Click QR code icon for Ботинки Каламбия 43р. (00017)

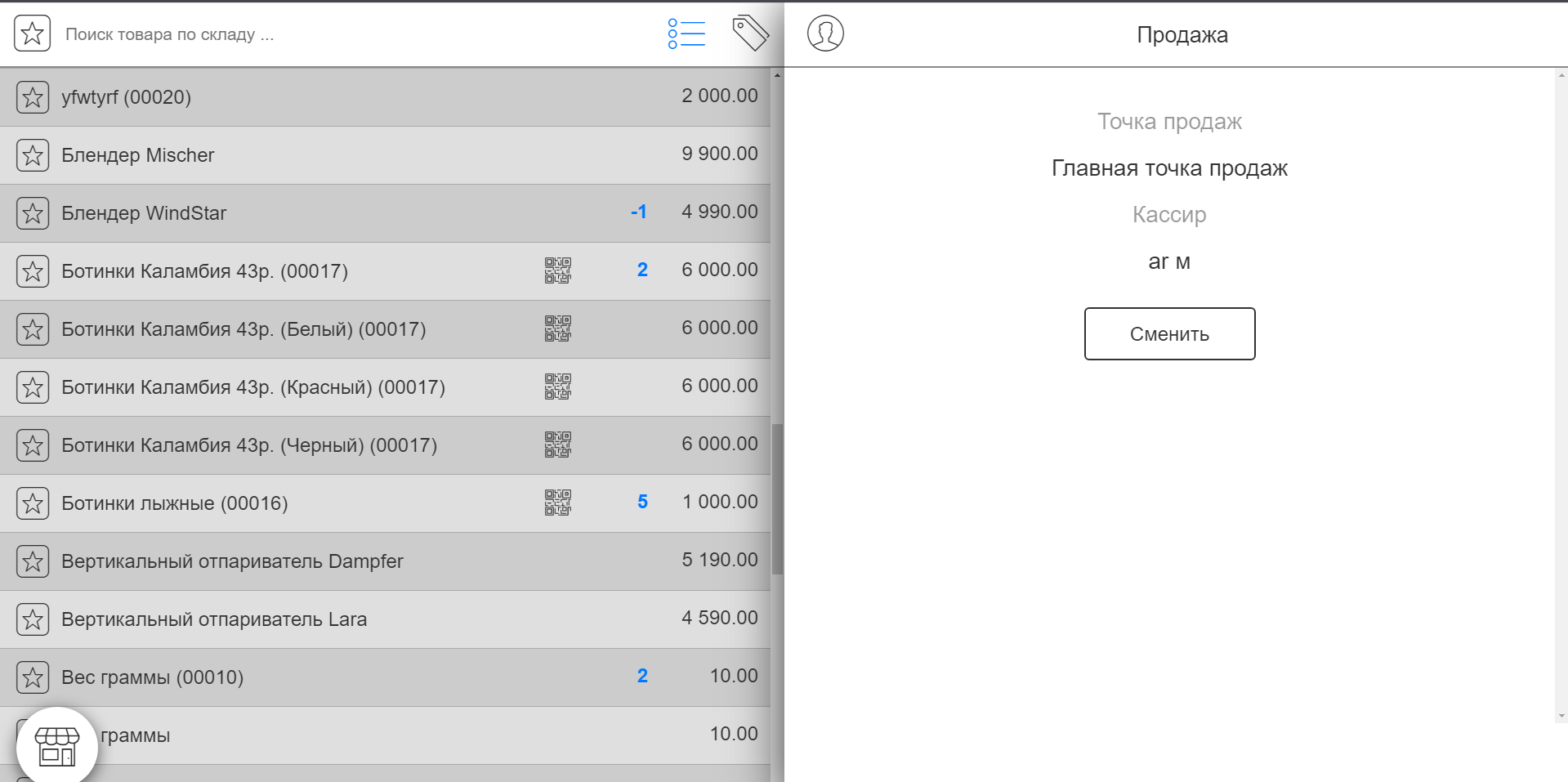(x=558, y=270)
